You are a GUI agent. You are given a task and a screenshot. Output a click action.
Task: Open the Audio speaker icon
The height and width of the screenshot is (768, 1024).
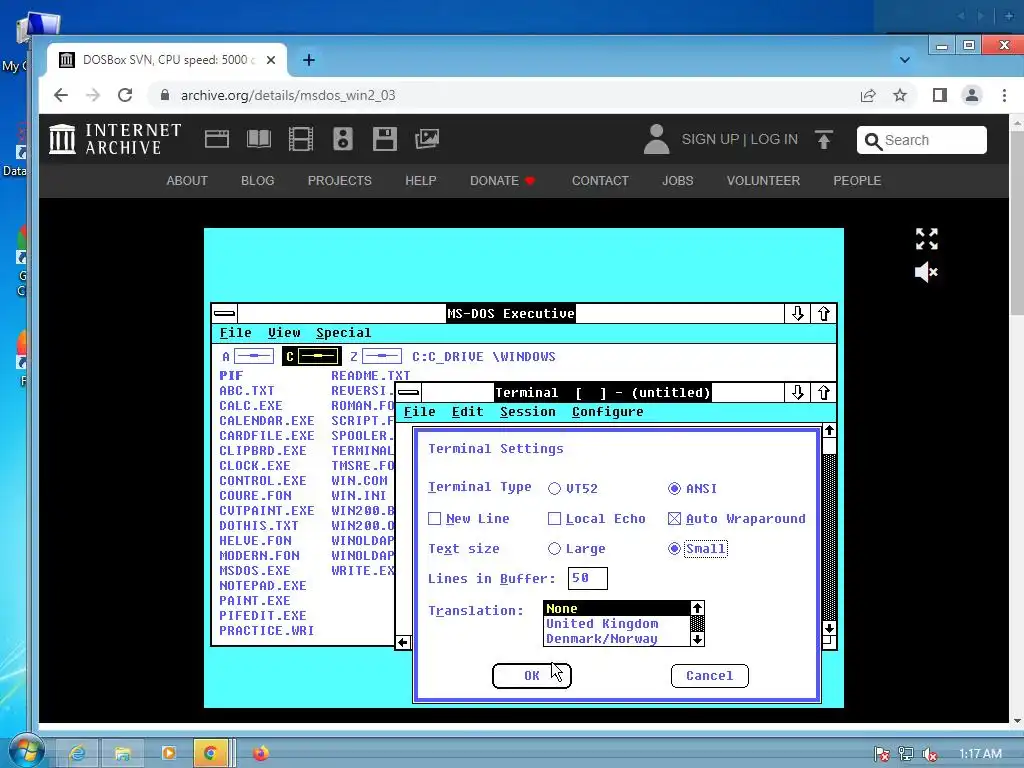pos(343,139)
